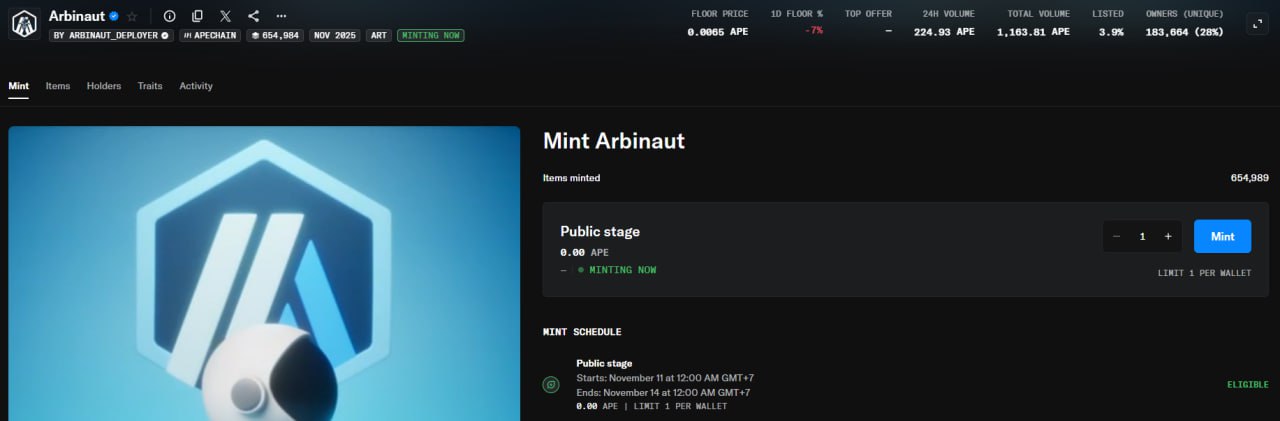Open the three-dot more options menu

281,16
